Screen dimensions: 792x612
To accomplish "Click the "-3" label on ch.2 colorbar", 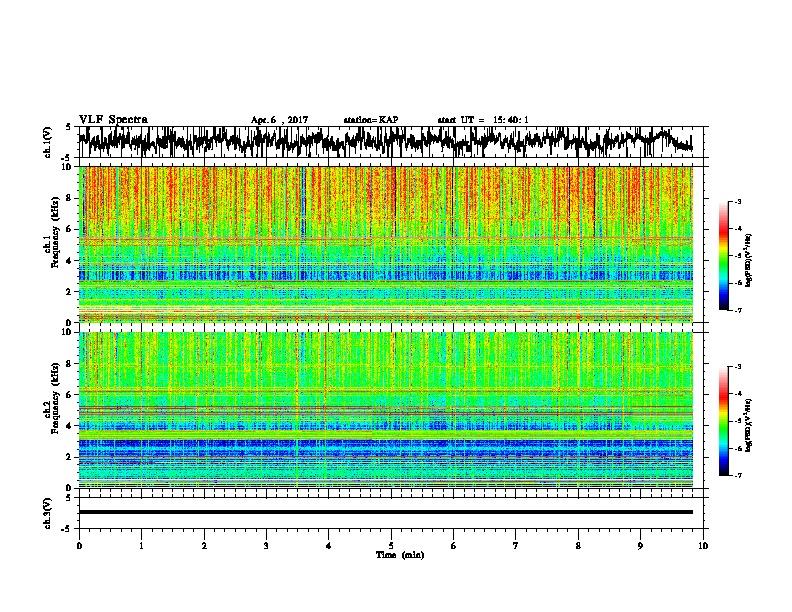I will [x=737, y=367].
